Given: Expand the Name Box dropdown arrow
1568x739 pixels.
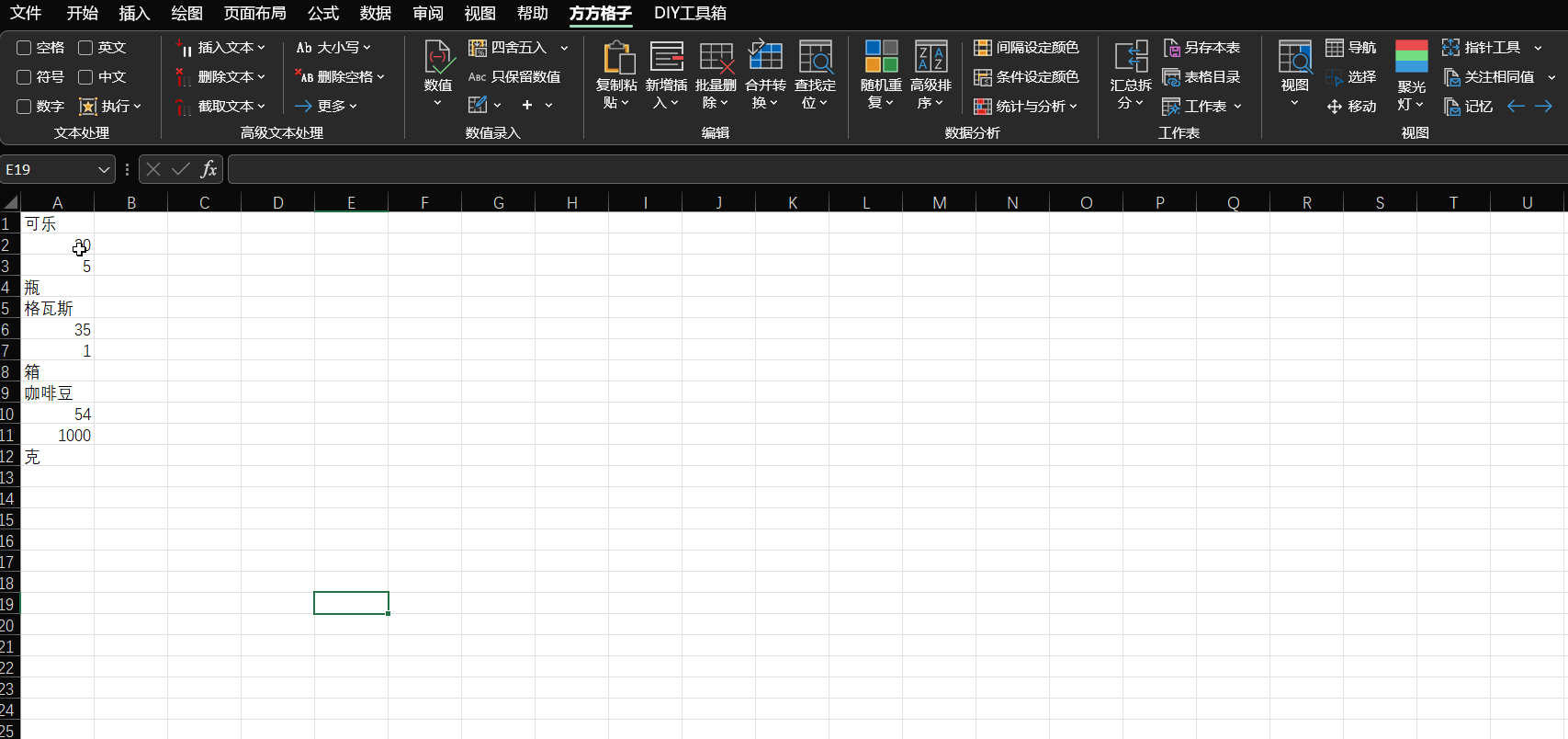Looking at the screenshot, I should 103,170.
